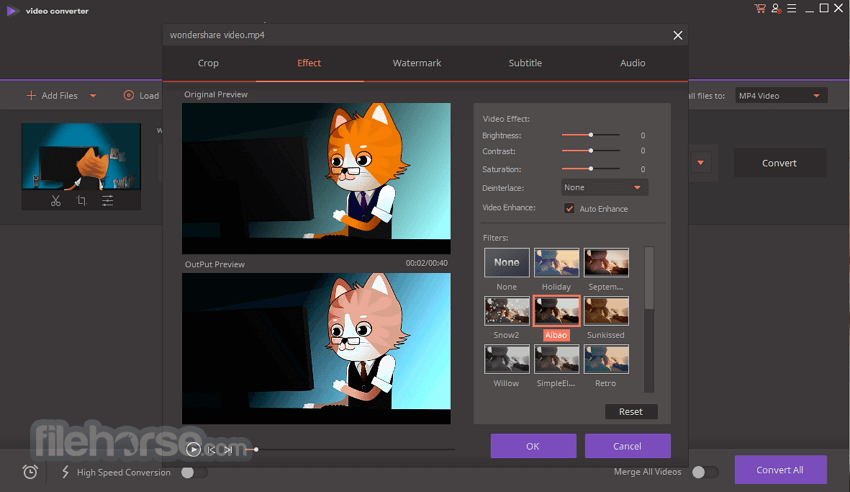This screenshot has height=492, width=850.
Task: Switch to the Watermark tab
Action: click(417, 63)
